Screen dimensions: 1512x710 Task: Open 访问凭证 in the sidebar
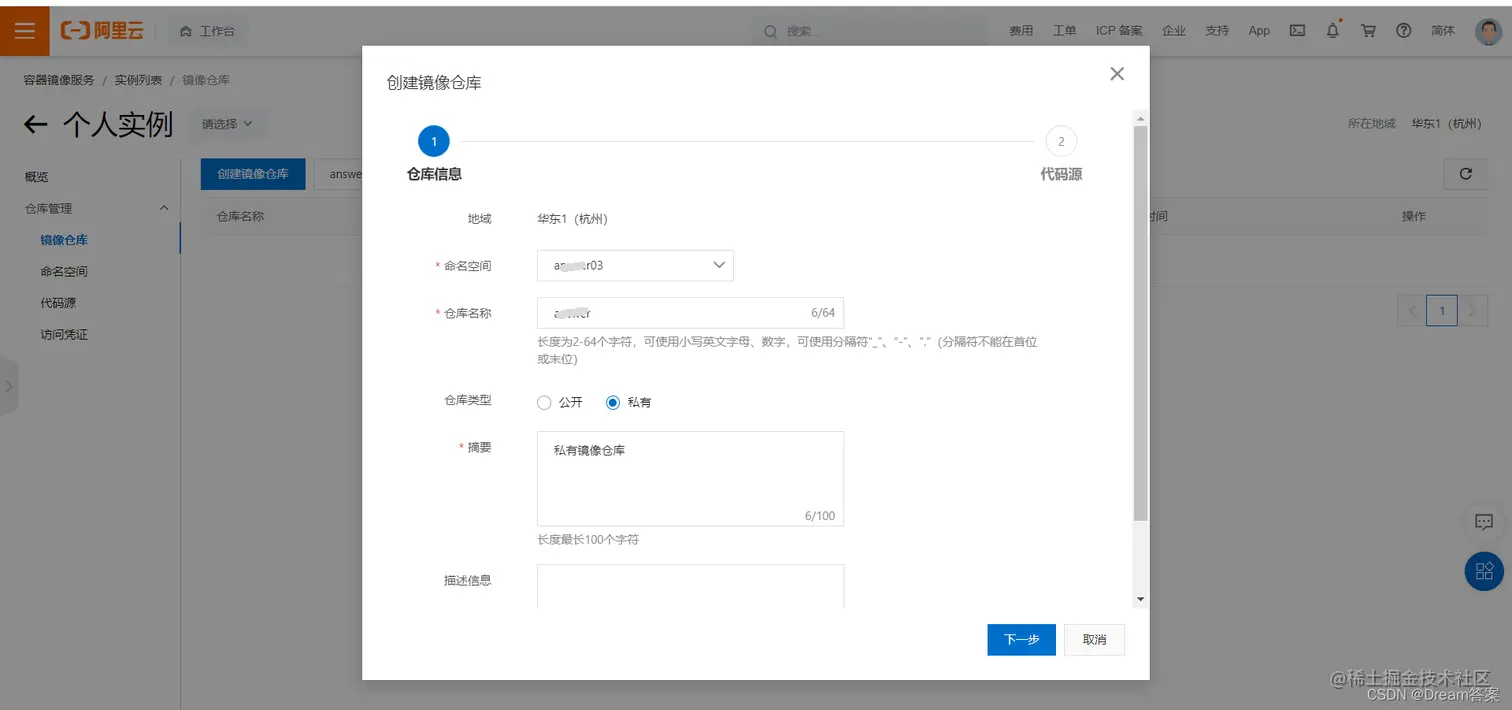coord(64,334)
